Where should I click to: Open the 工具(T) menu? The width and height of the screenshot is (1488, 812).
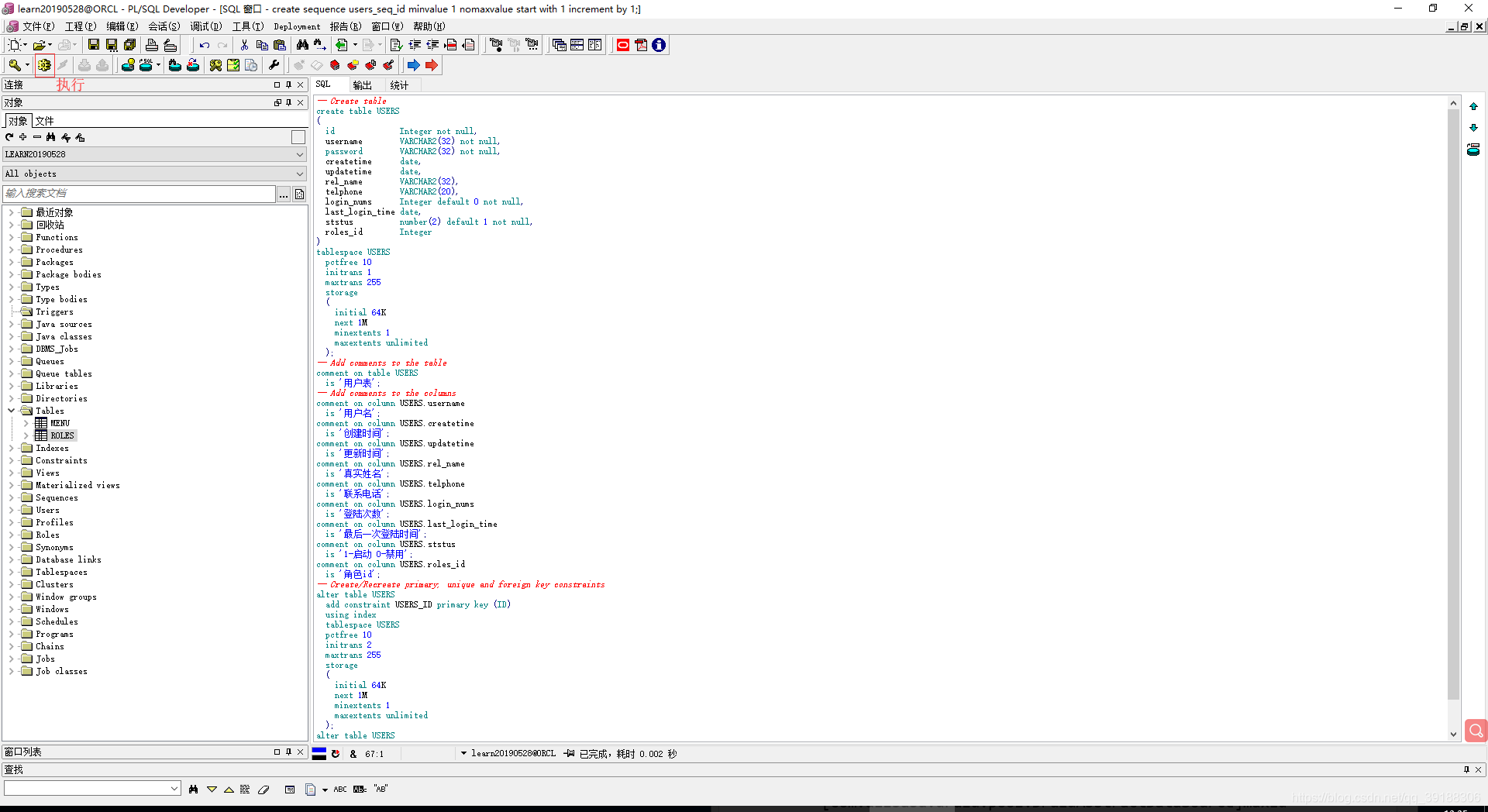pos(246,26)
